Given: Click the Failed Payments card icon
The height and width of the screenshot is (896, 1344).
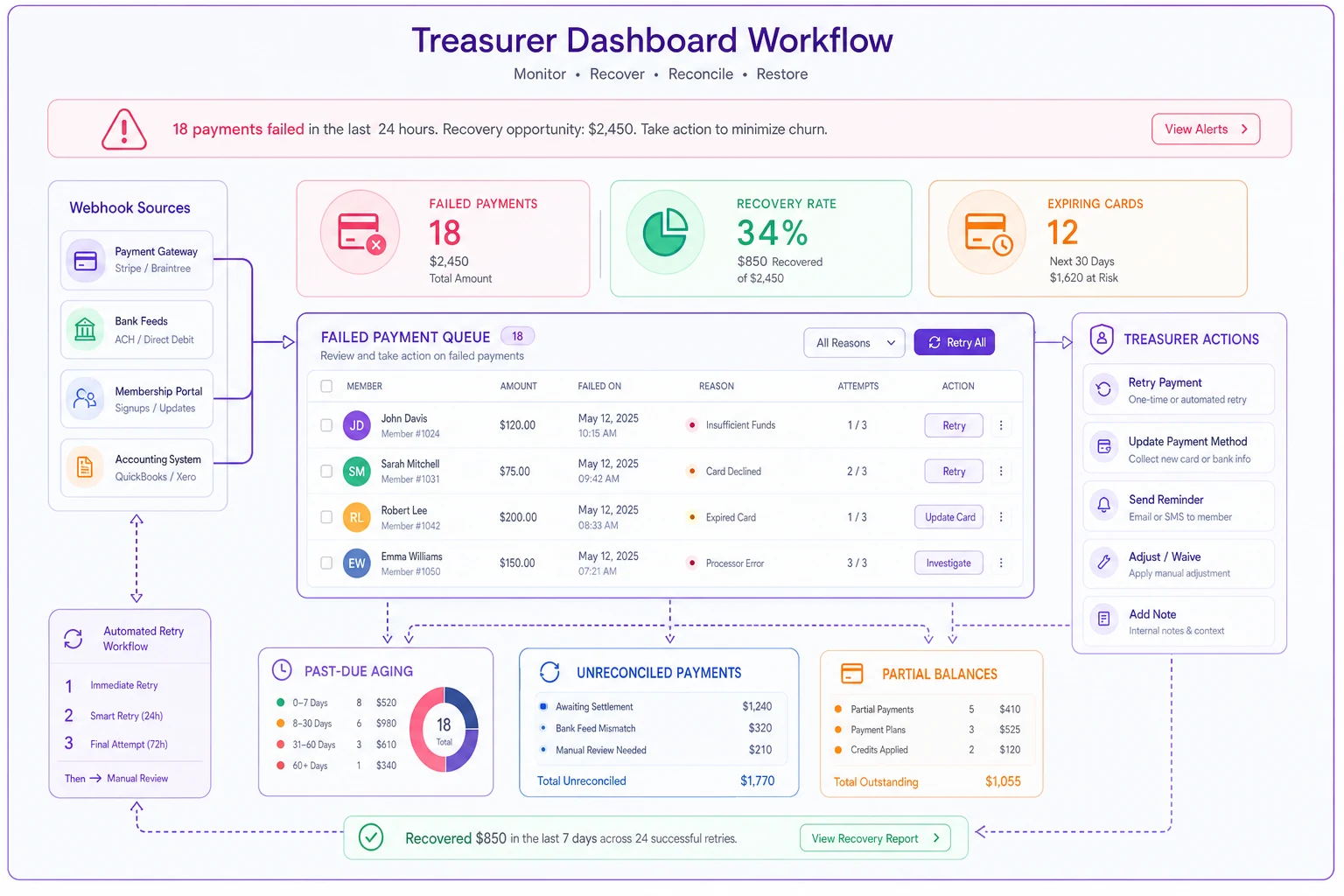Looking at the screenshot, I should coord(360,233).
